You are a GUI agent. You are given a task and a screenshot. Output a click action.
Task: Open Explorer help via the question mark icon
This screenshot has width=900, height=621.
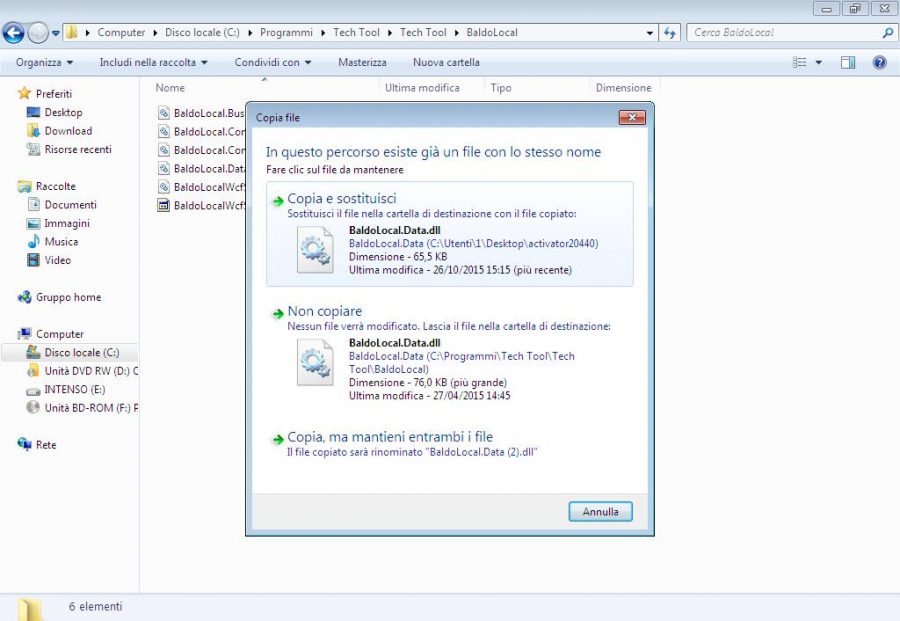[x=878, y=61]
